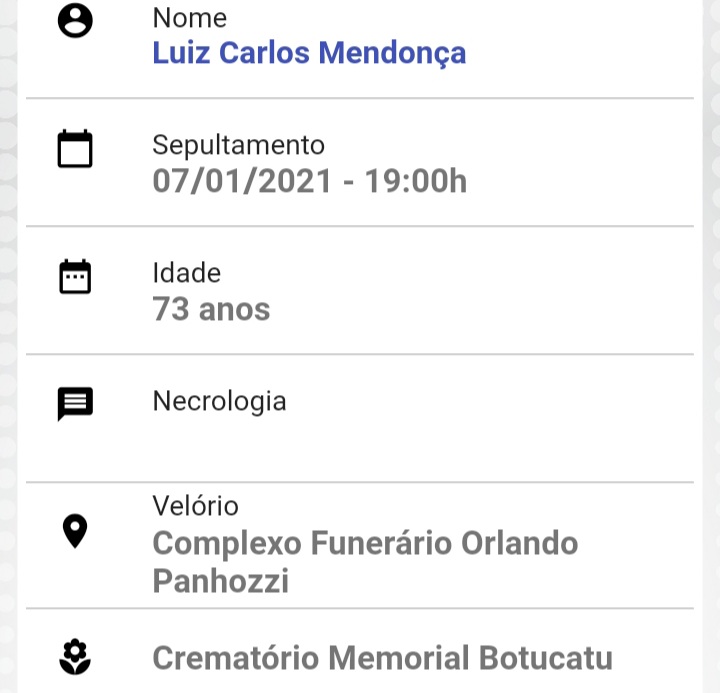The height and width of the screenshot is (693, 720).
Task: Click the date-range icon beside Idade
Action: tap(75, 276)
